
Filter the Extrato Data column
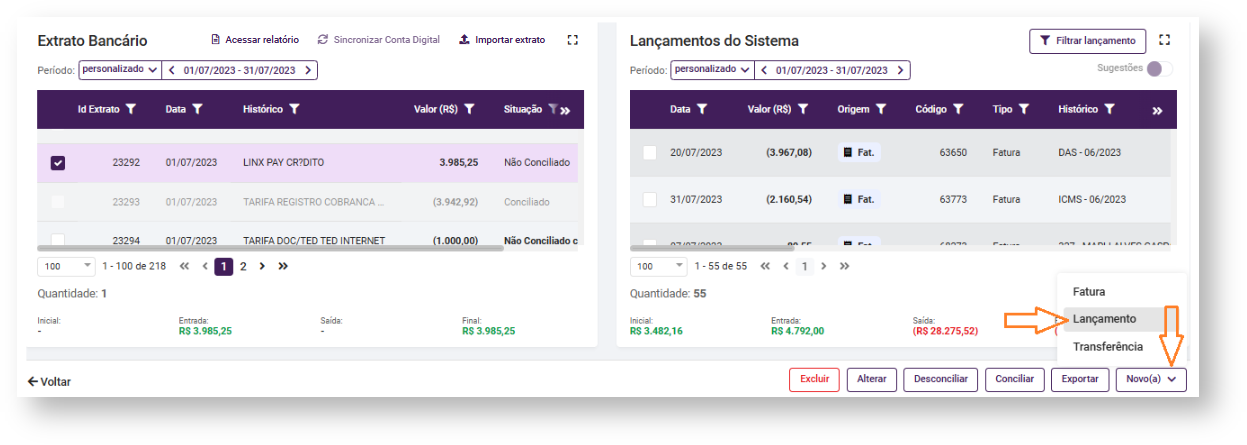click(x=197, y=109)
